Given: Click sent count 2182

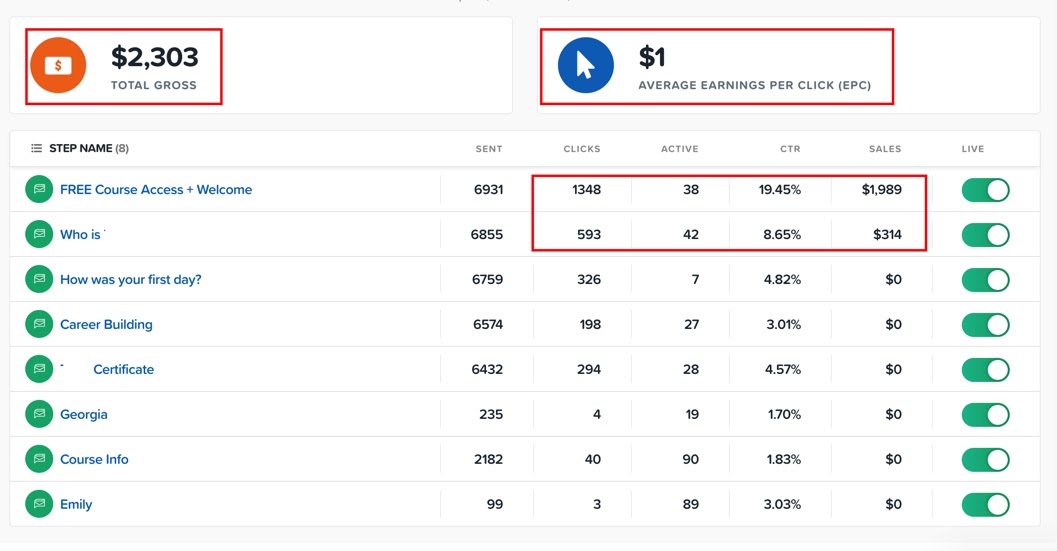Looking at the screenshot, I should point(489,459).
